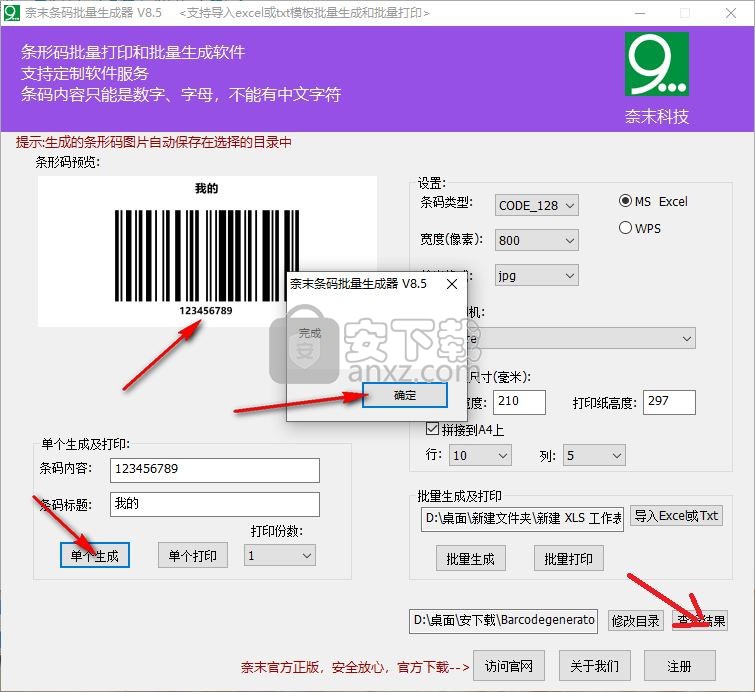Open the 列 dropdown showing 5

(x=594, y=456)
